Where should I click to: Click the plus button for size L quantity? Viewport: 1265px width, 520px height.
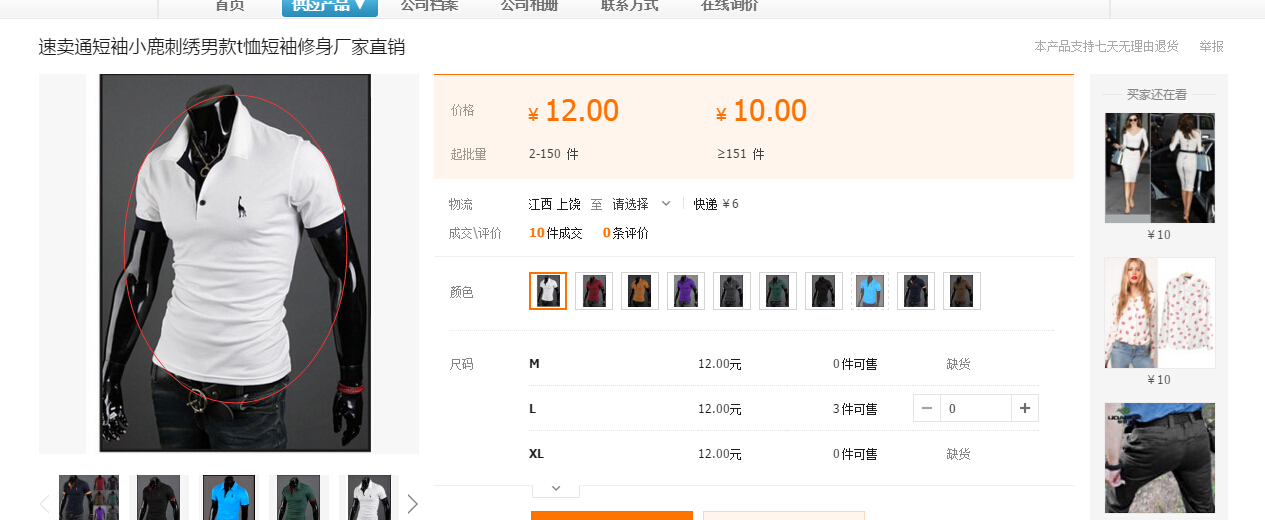1024,408
